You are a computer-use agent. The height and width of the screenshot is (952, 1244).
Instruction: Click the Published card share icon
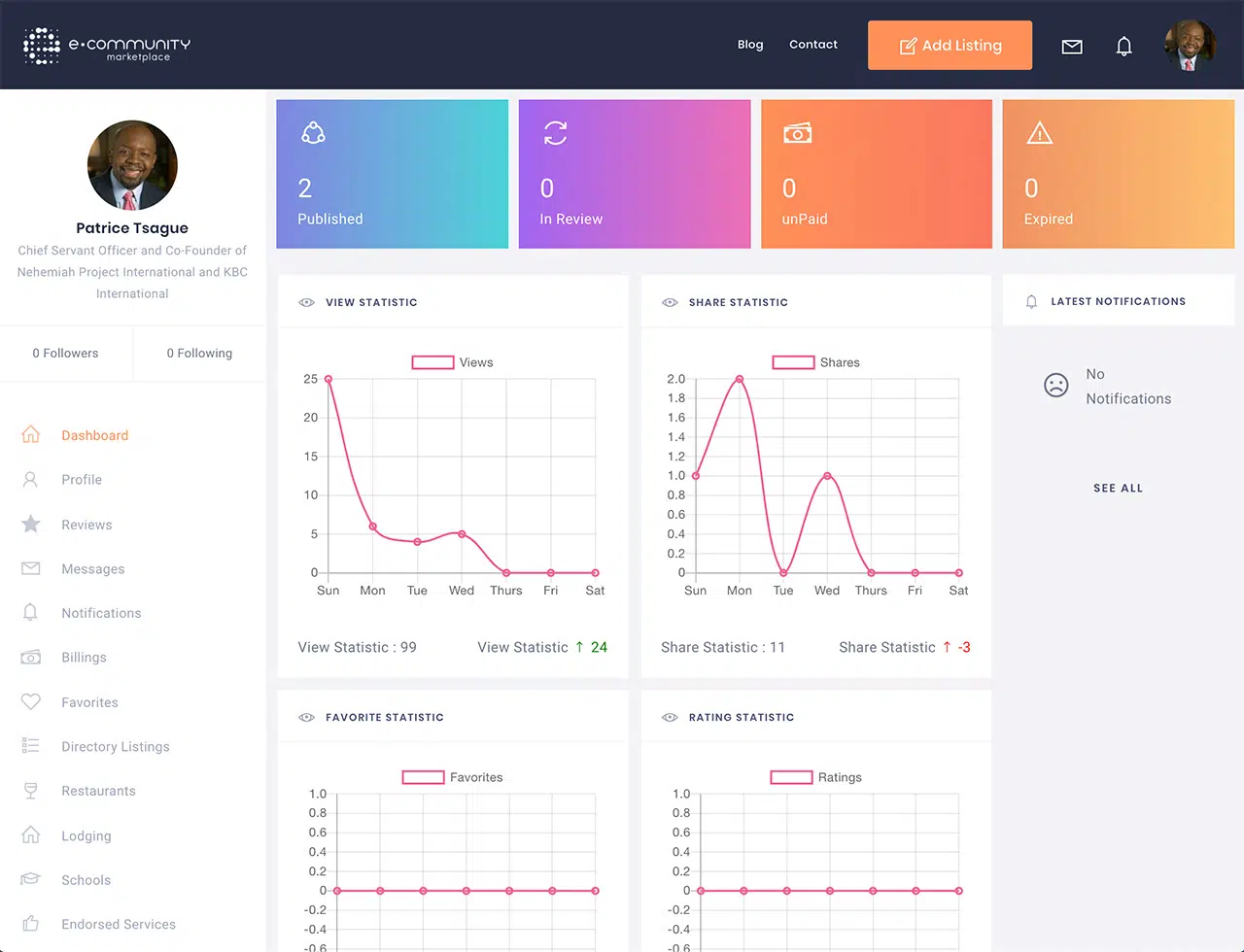click(313, 133)
